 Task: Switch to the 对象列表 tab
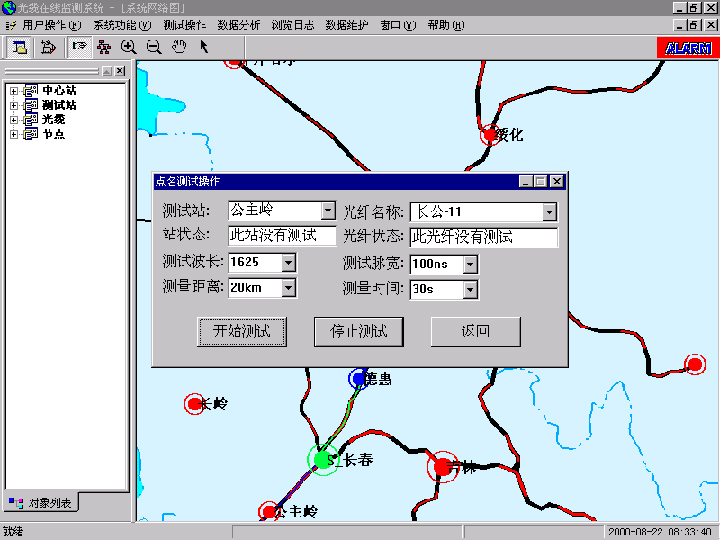[x=40, y=503]
